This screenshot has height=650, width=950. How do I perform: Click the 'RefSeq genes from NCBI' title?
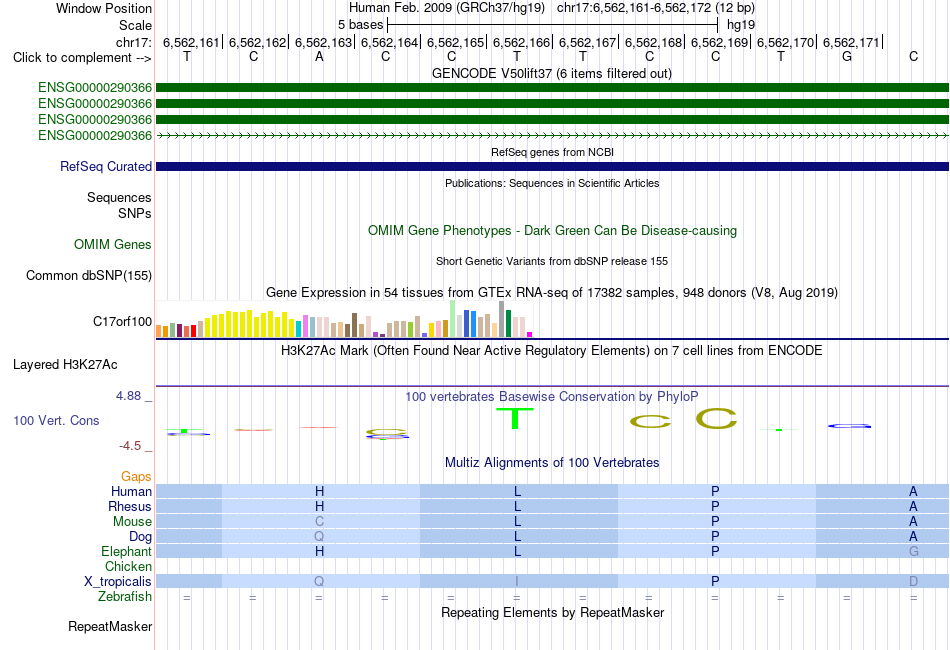(552, 152)
